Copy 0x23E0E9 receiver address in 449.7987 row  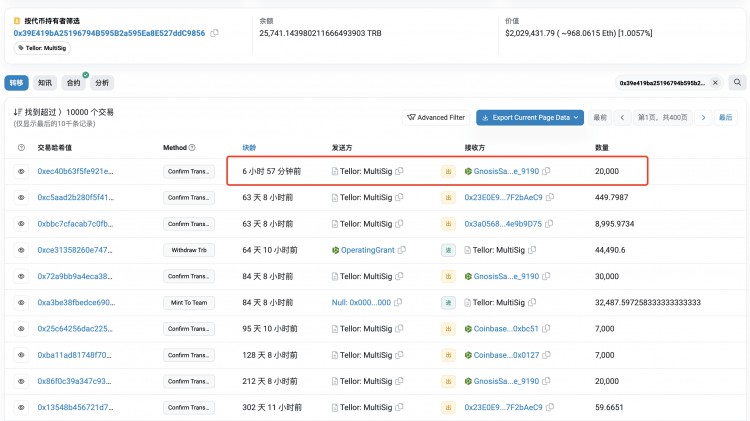tap(550, 197)
